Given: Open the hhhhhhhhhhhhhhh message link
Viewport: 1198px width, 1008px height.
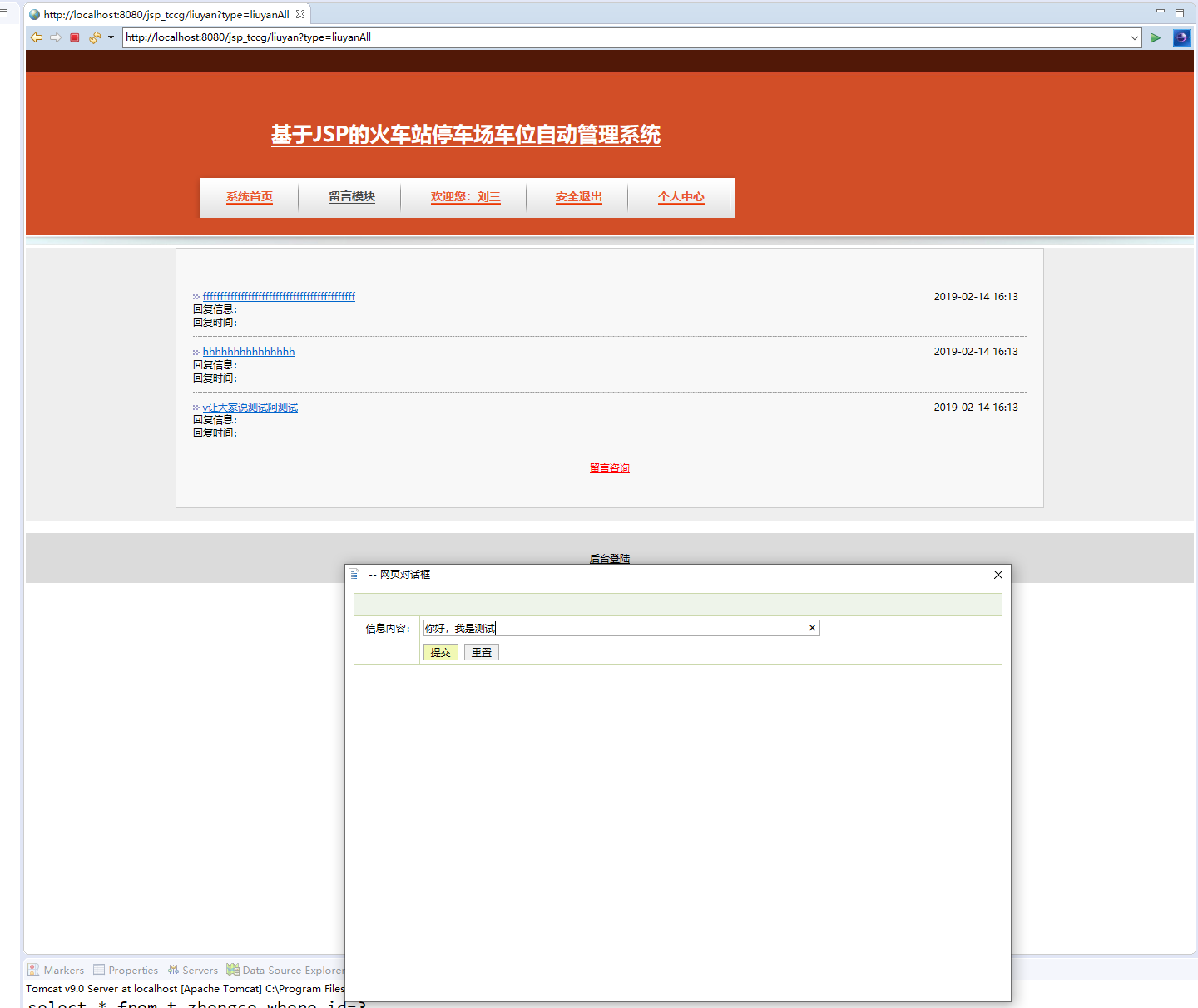Looking at the screenshot, I should [x=249, y=352].
